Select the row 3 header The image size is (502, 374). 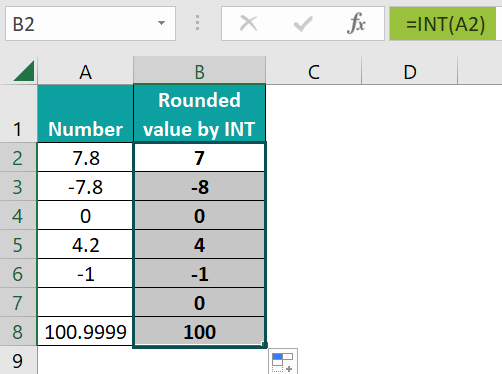point(18,186)
